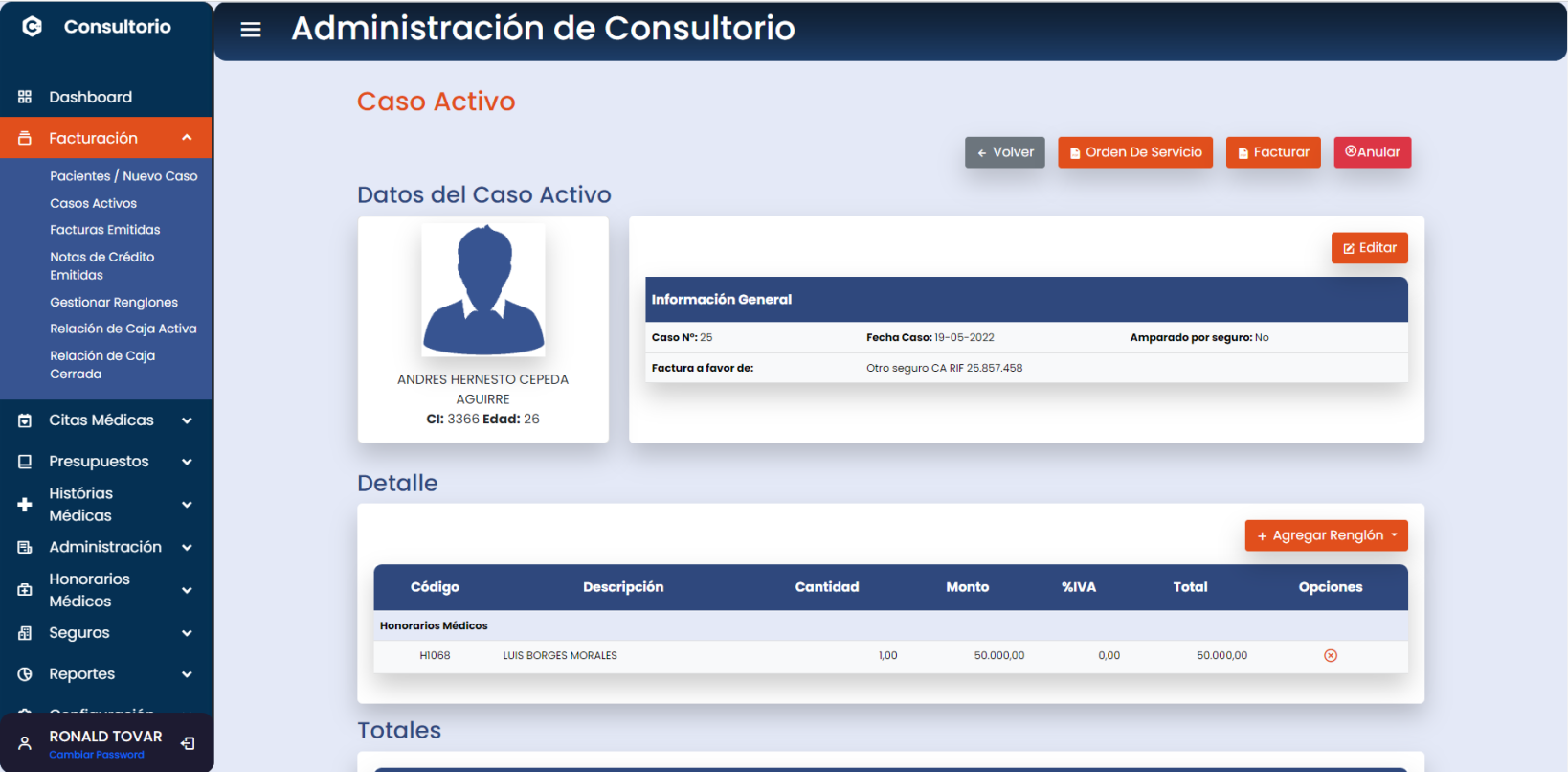Delete the LUIS BORGES MORALES row
Image resolution: width=1568 pixels, height=772 pixels.
1330,656
